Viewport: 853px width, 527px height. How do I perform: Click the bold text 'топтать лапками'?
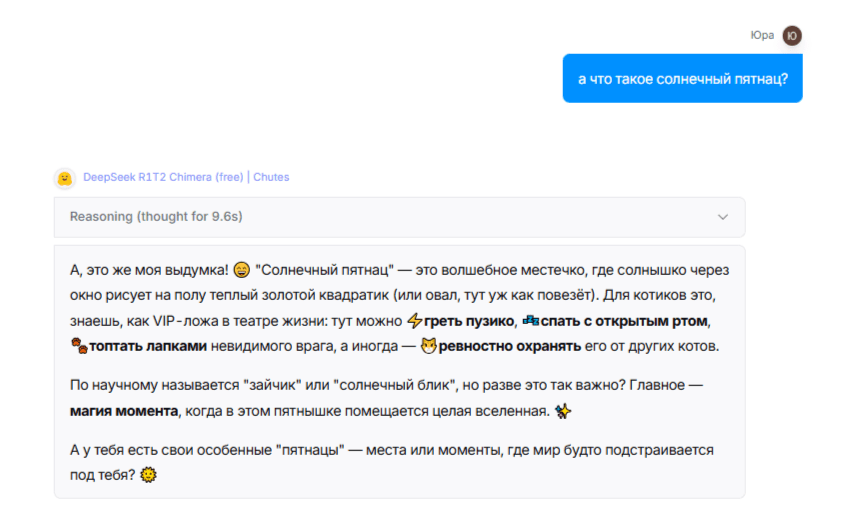point(147,346)
